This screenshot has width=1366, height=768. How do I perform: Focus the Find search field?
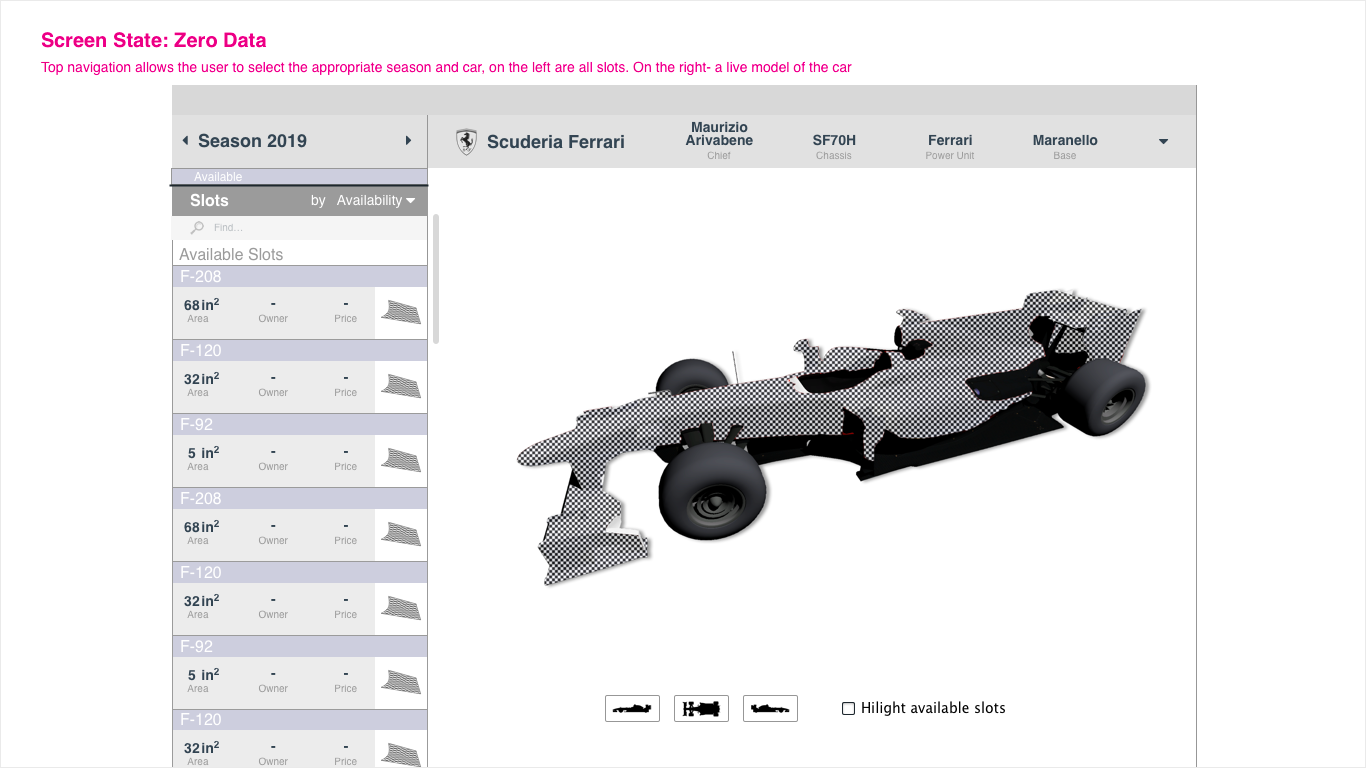300,228
